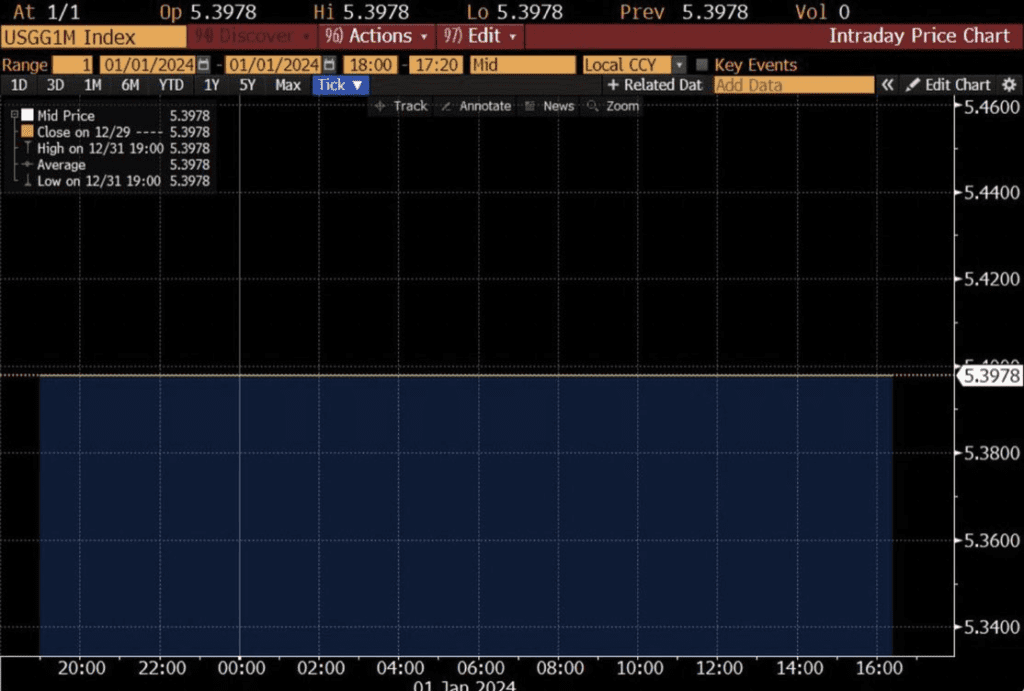Collapse panel with double-chevron icon
The image size is (1024, 691).
point(887,85)
